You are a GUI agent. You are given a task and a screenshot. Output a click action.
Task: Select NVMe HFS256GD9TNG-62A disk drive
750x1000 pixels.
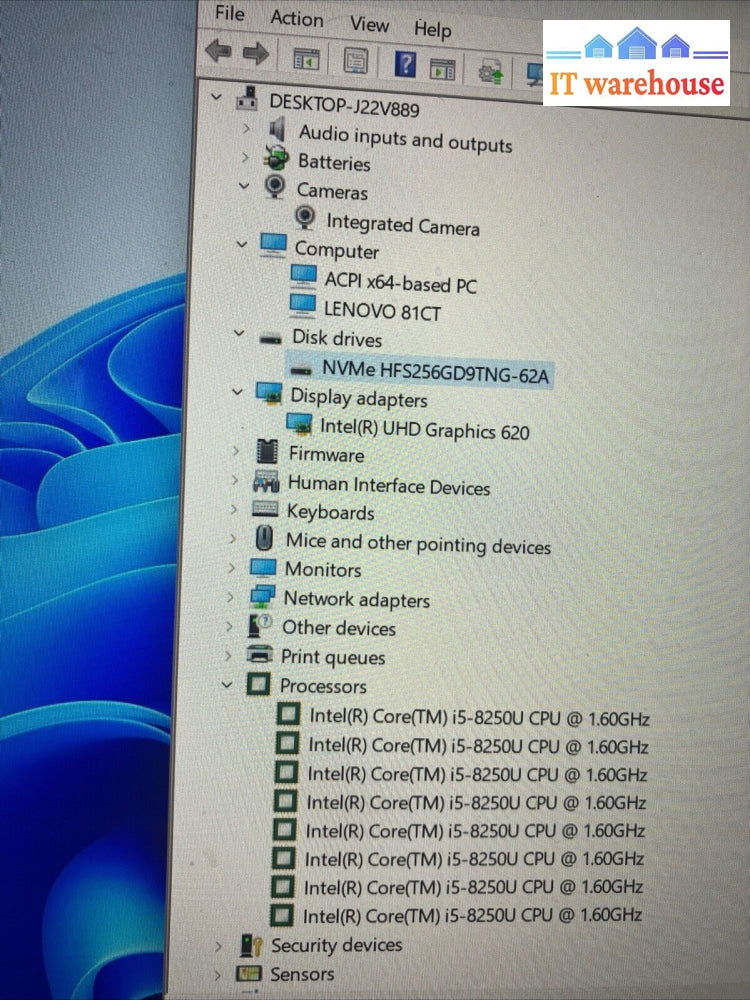click(x=435, y=371)
